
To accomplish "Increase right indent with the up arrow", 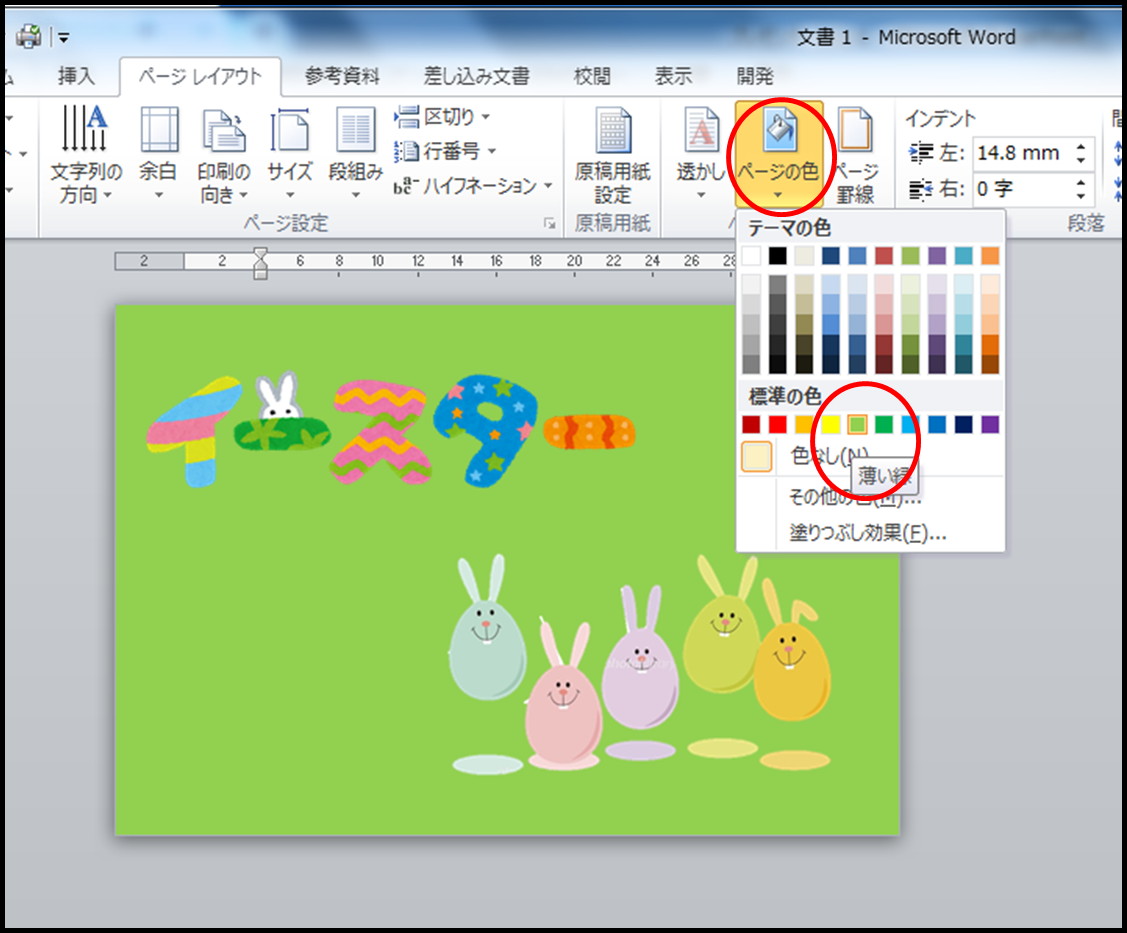I will pyautogui.click(x=1081, y=183).
